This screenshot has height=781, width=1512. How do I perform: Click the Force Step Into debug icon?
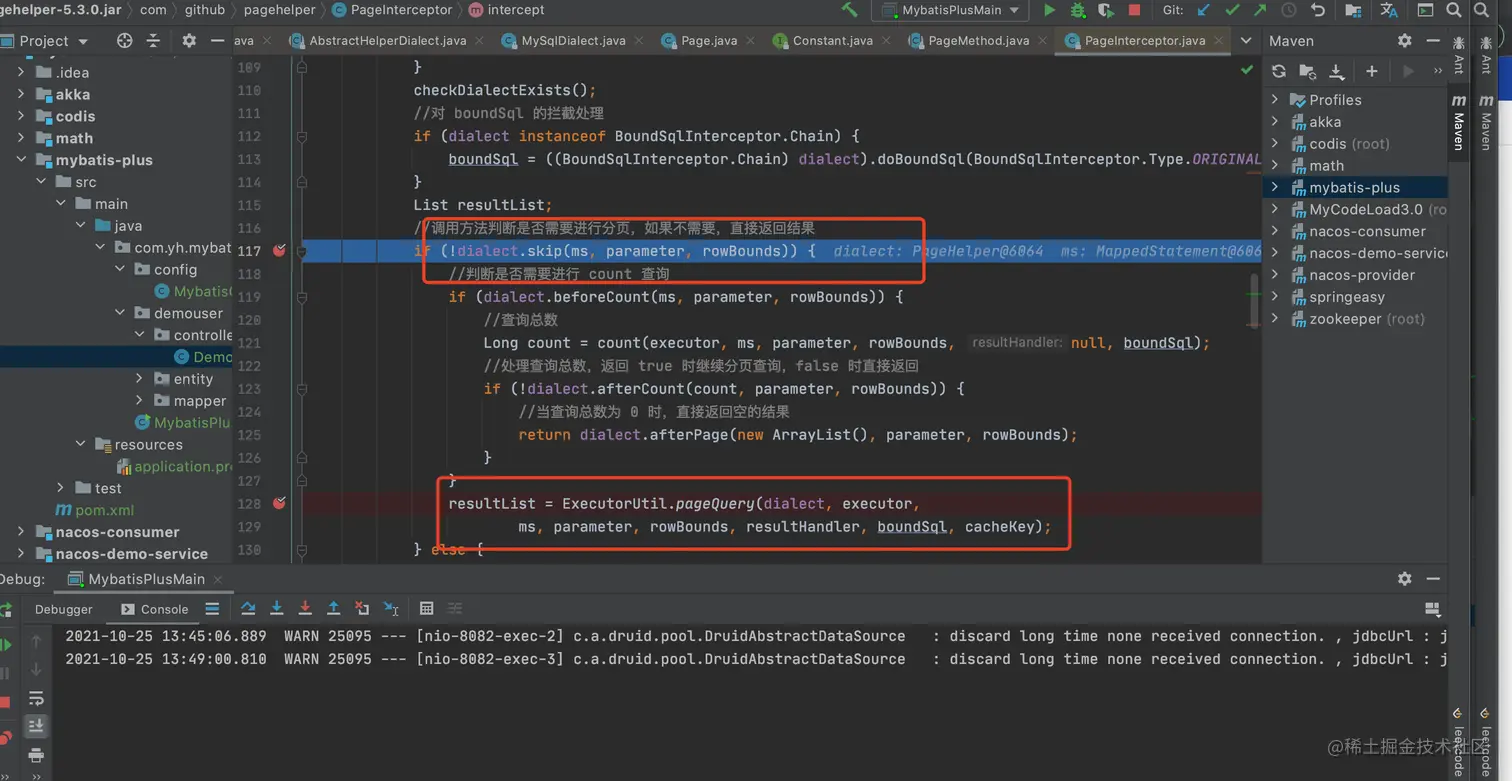[x=305, y=608]
